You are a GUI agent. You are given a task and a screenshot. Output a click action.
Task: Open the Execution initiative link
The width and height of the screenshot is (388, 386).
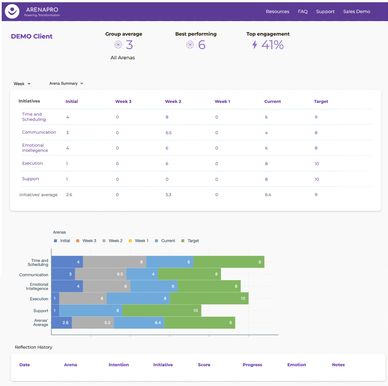[32, 163]
